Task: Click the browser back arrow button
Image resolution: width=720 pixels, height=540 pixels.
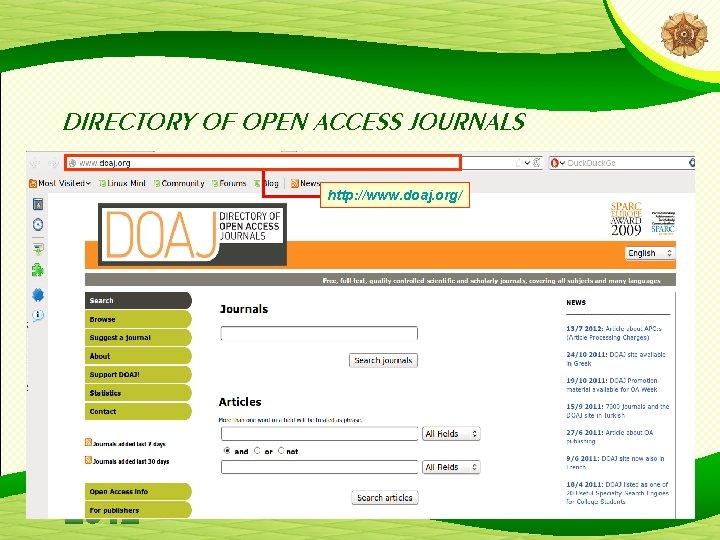Action: tap(35, 163)
